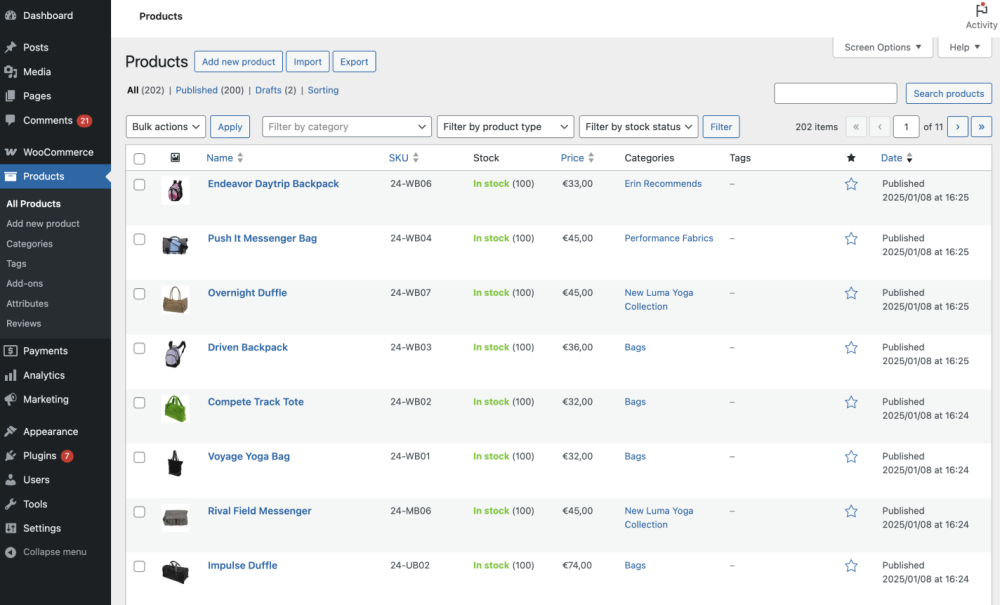This screenshot has height=605, width=1000.
Task: Star Voyage Yoga Bag as featured
Action: coord(851,456)
